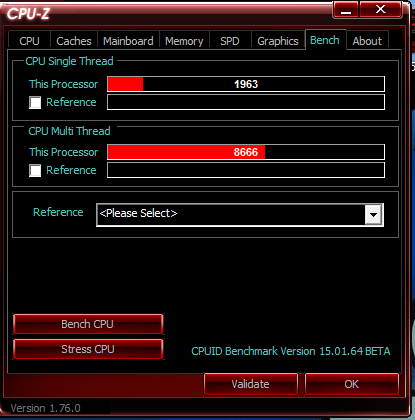415x420 pixels.
Task: Enable the Multi Thread Reference checkbox
Action: click(35, 170)
